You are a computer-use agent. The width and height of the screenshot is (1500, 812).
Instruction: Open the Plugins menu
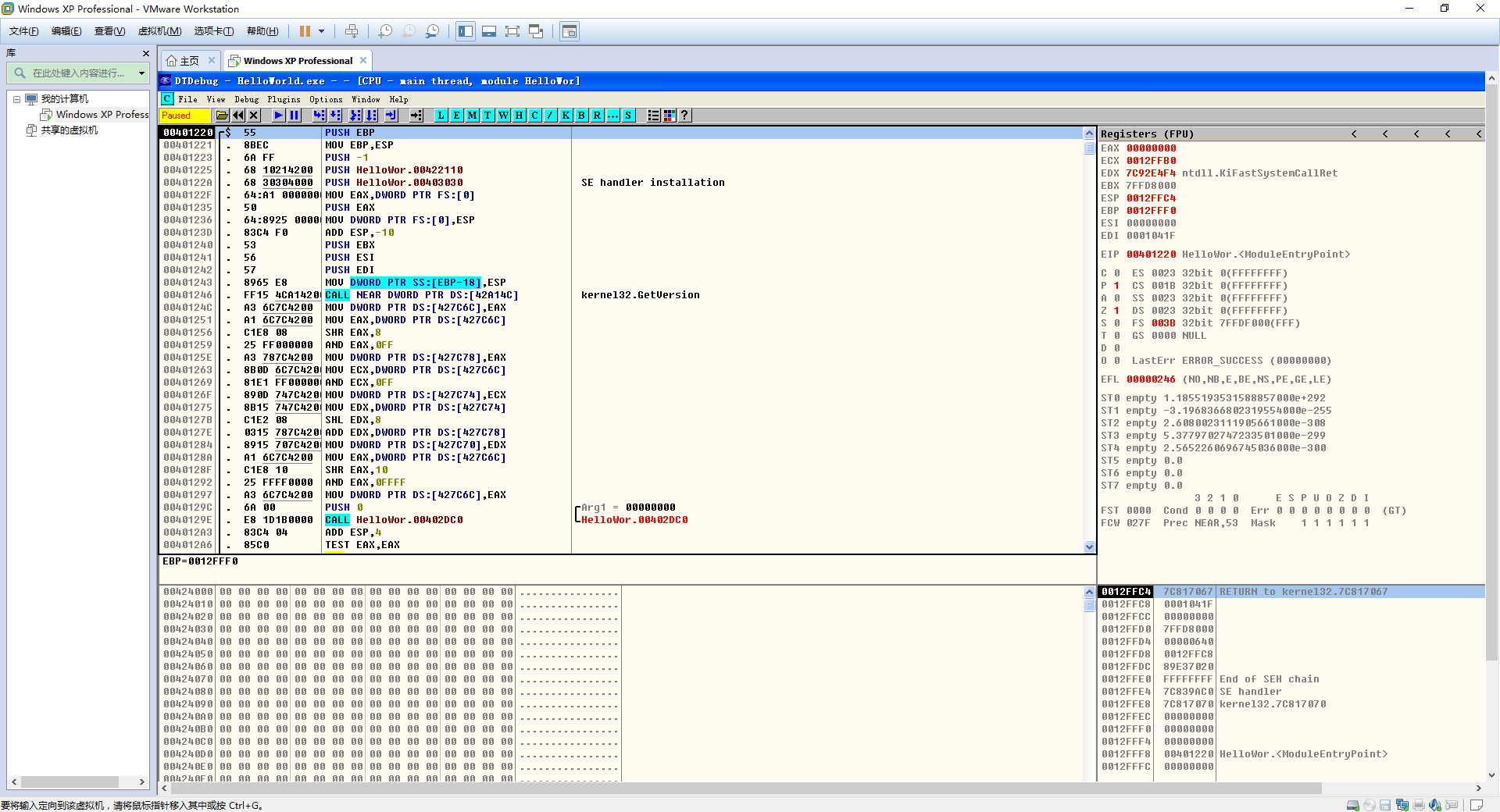click(284, 99)
